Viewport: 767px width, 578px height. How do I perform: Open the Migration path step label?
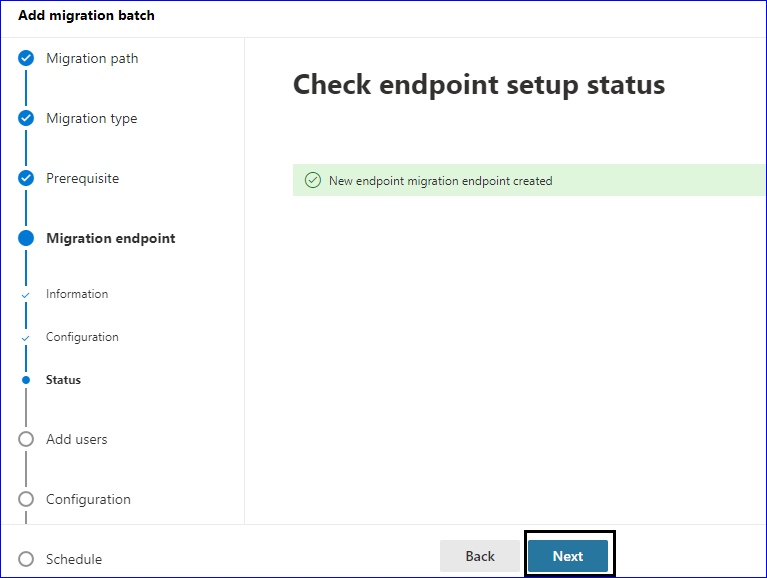pos(92,59)
